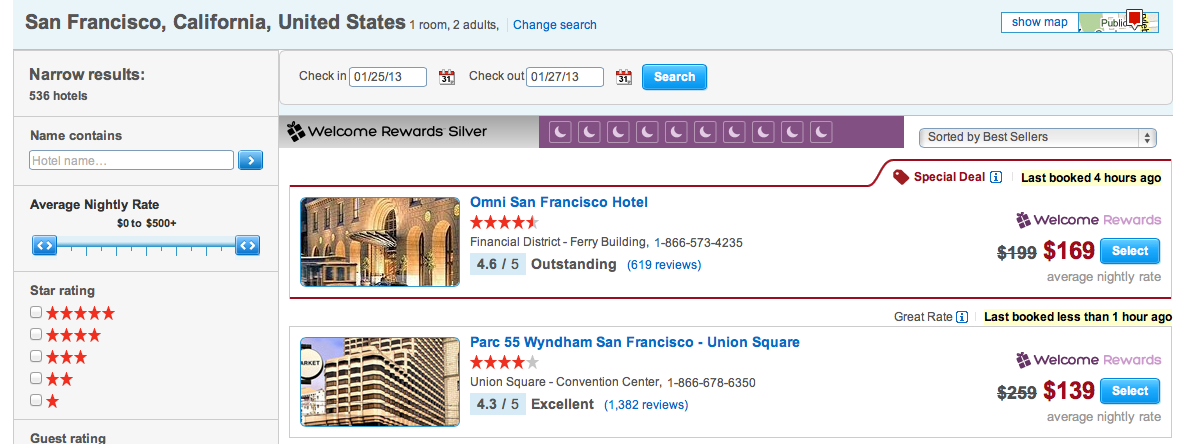Tick the three-star rating checkbox

(x=36, y=356)
